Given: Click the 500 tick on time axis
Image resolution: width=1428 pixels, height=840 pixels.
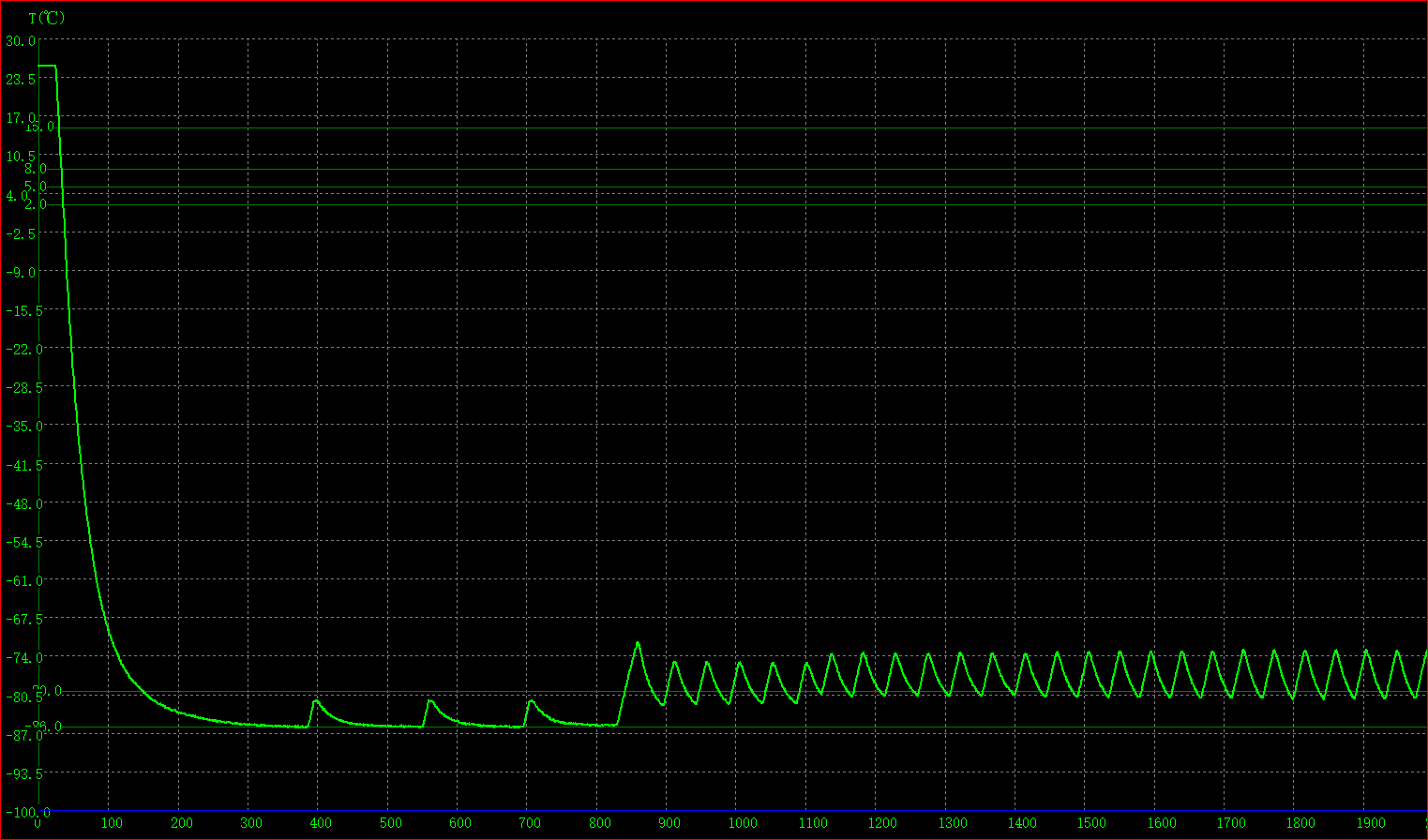Looking at the screenshot, I should pyautogui.click(x=390, y=823).
